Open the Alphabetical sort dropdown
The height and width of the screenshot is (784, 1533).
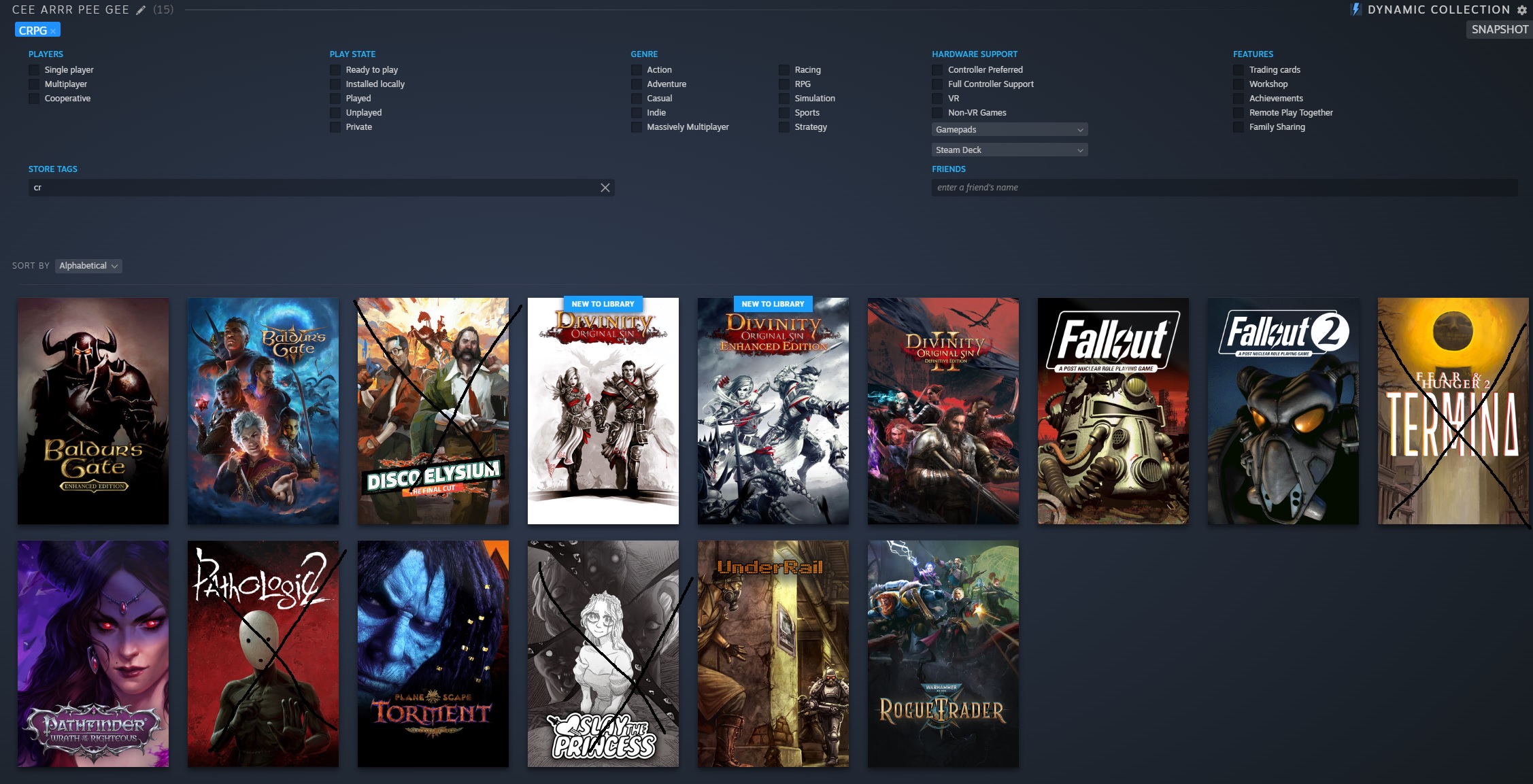point(88,266)
